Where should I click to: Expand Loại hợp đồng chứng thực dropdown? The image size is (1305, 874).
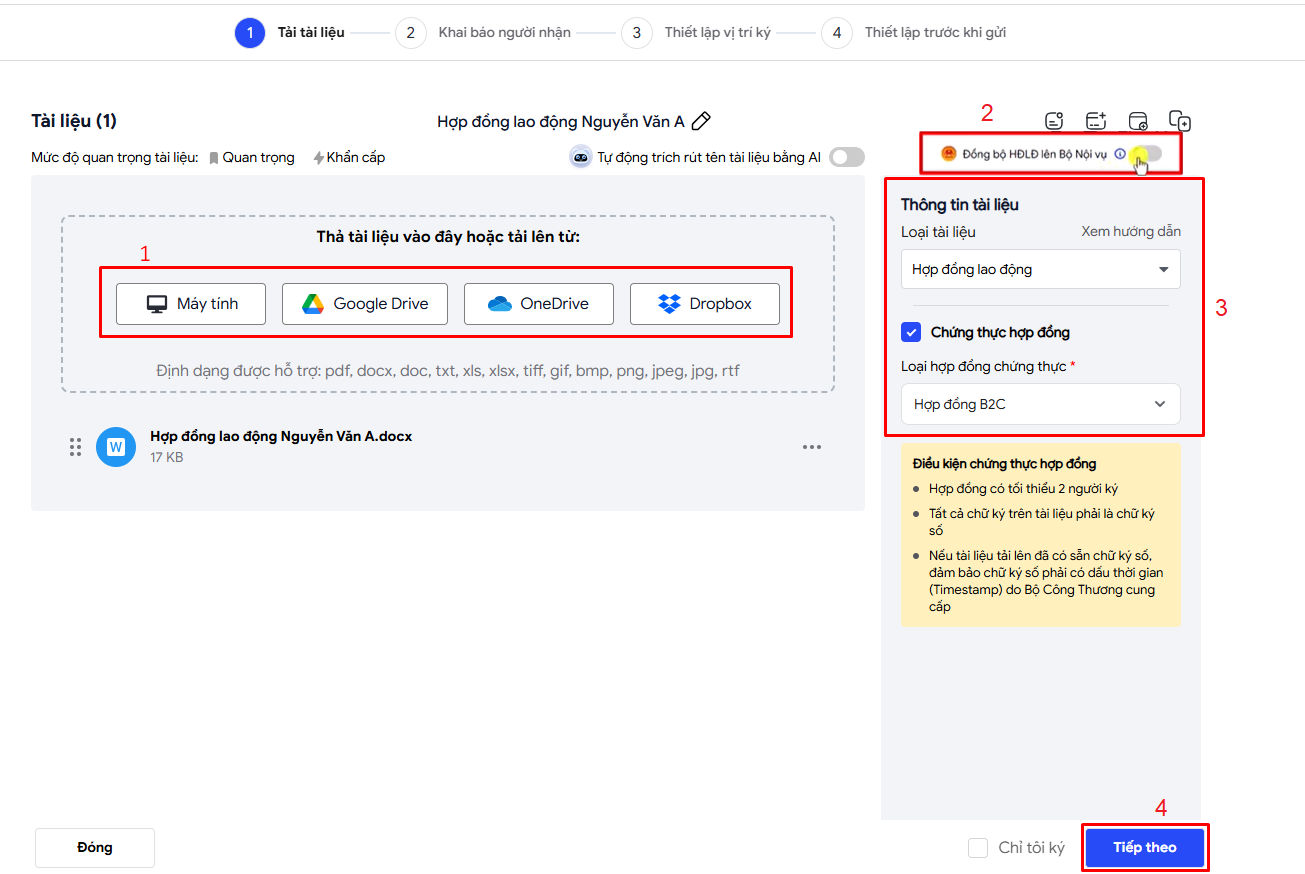pos(1040,404)
